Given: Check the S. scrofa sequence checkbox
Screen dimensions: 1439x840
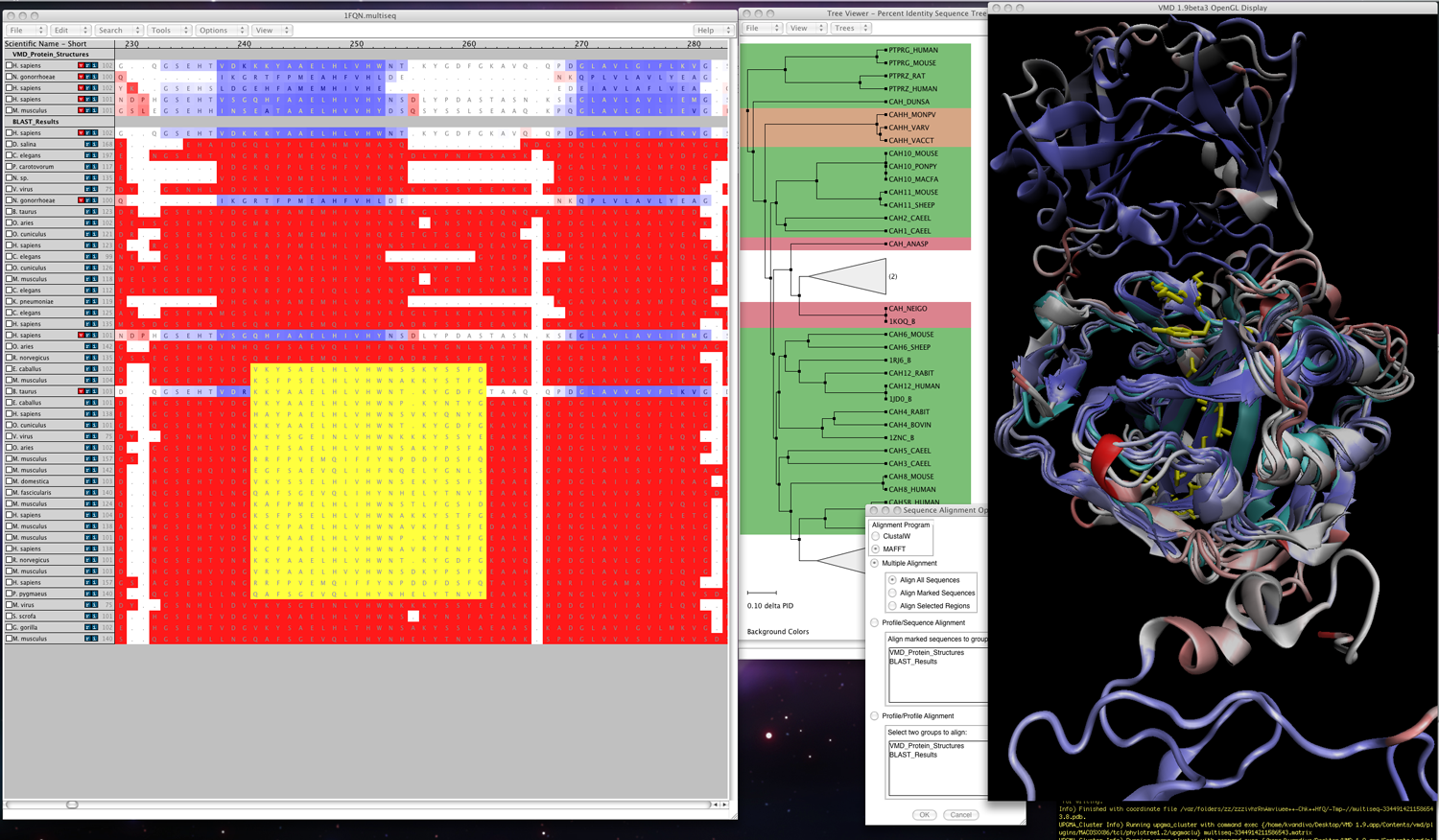Looking at the screenshot, I should pos(10,616).
